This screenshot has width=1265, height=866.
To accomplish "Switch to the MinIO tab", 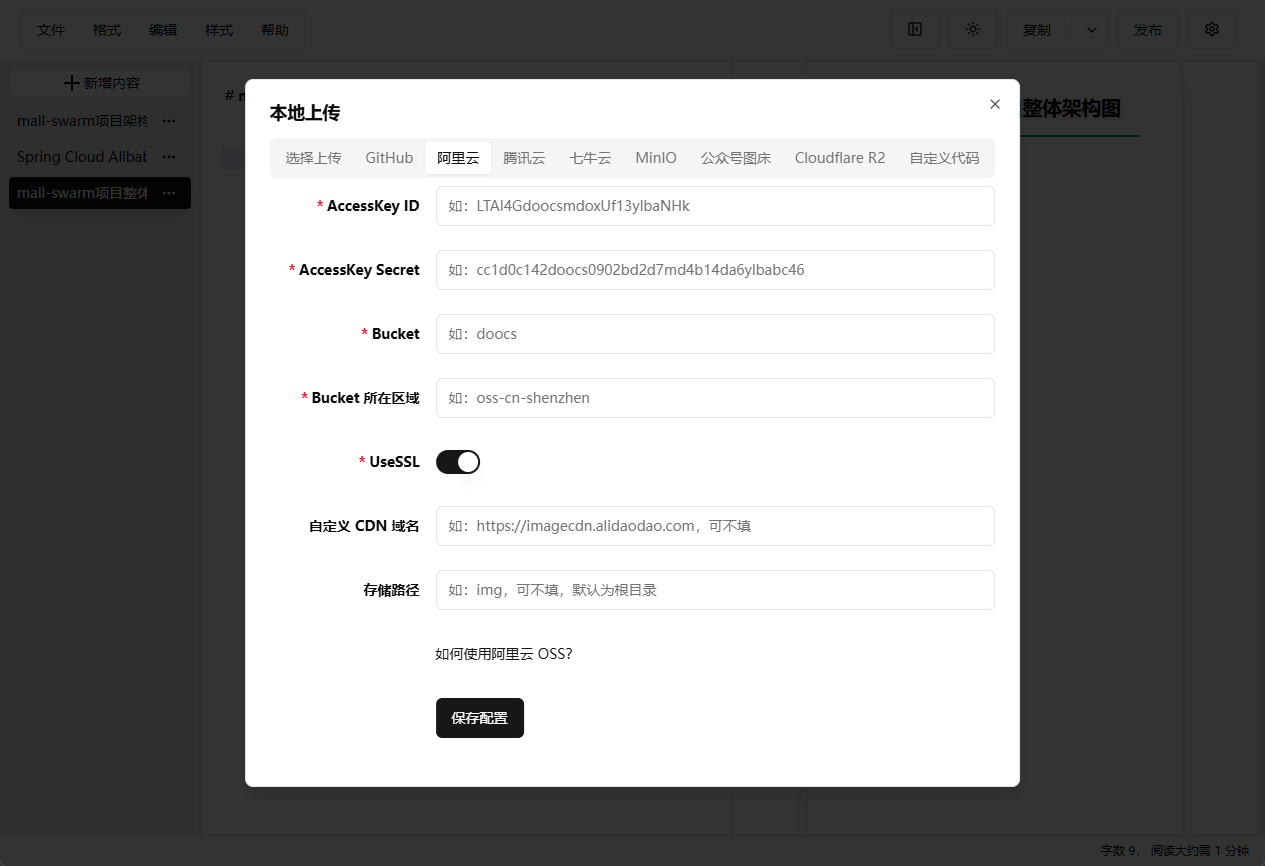I will pos(655,158).
